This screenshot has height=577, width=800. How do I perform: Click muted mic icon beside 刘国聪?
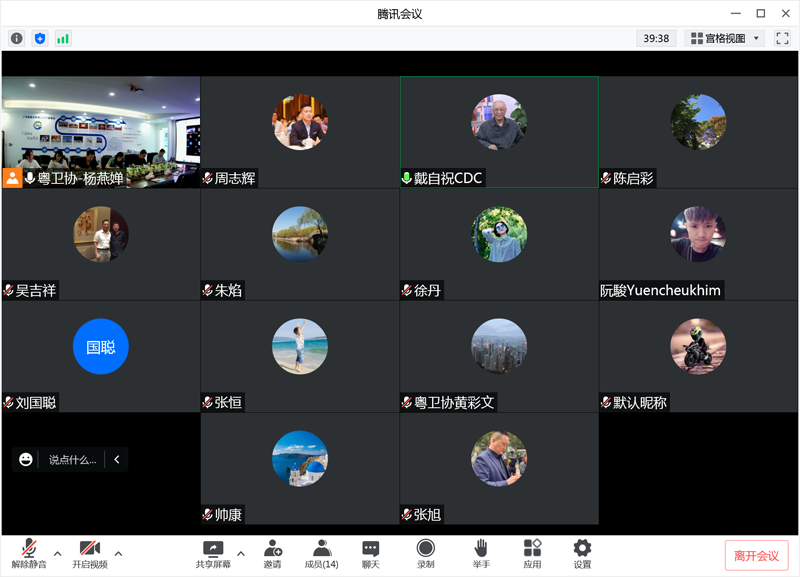coord(9,403)
